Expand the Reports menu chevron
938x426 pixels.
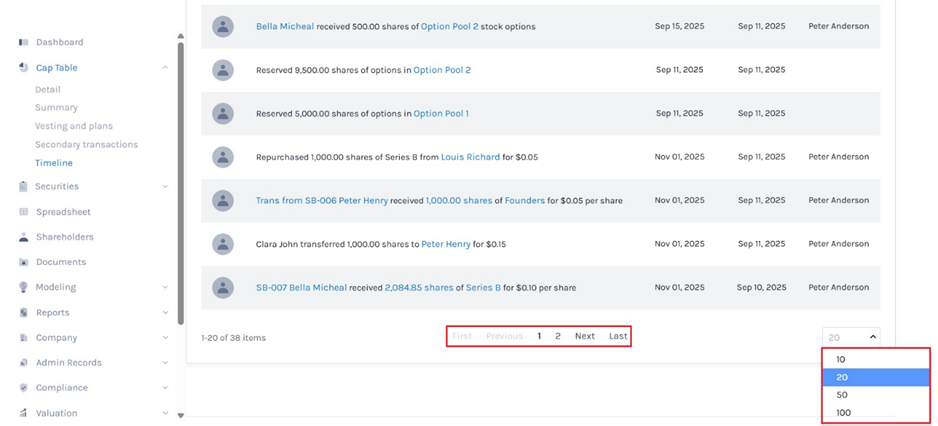tap(165, 313)
